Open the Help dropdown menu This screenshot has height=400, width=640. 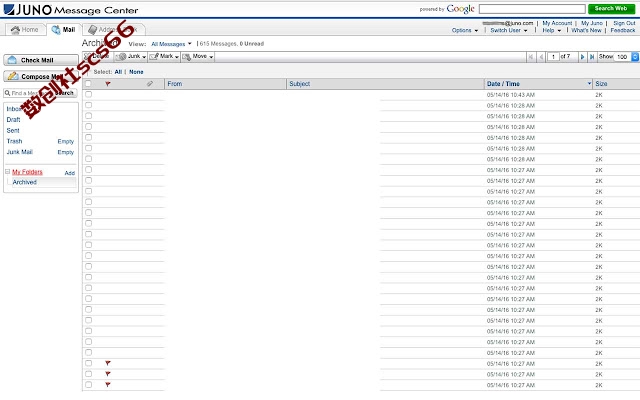tap(551, 30)
